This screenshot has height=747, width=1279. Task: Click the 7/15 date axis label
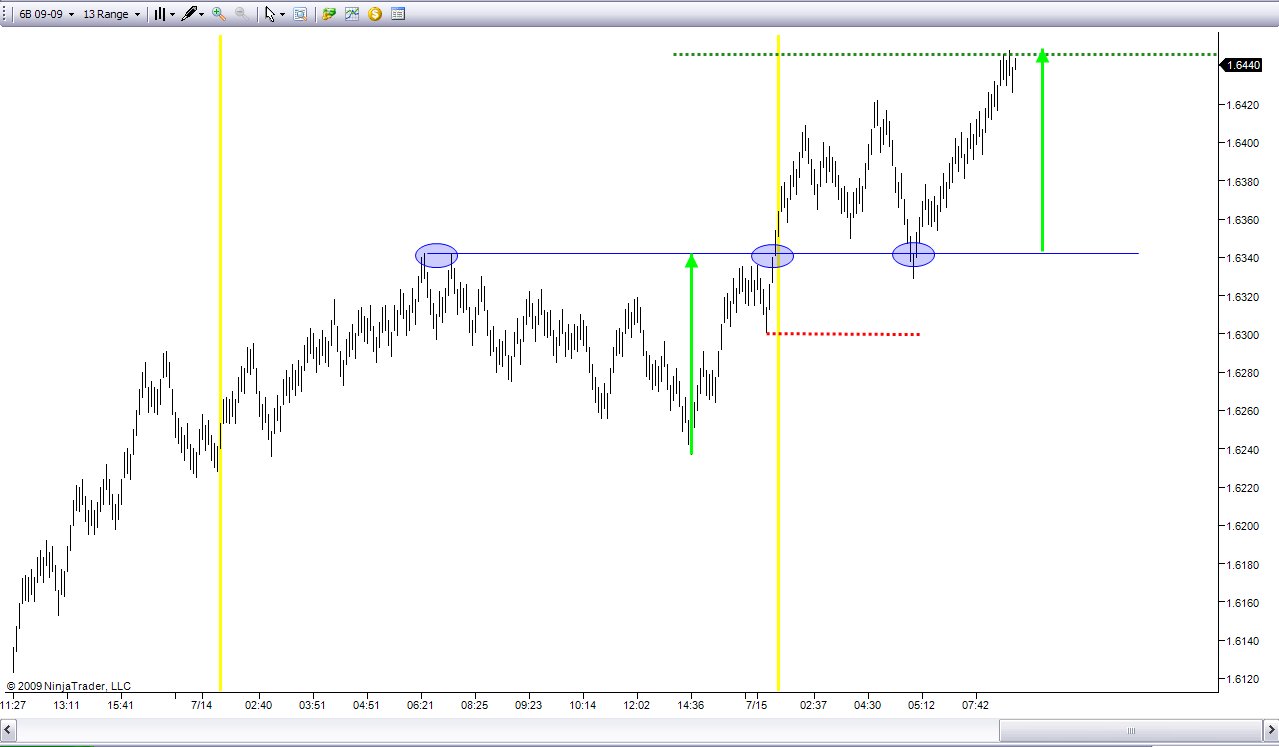[x=757, y=705]
